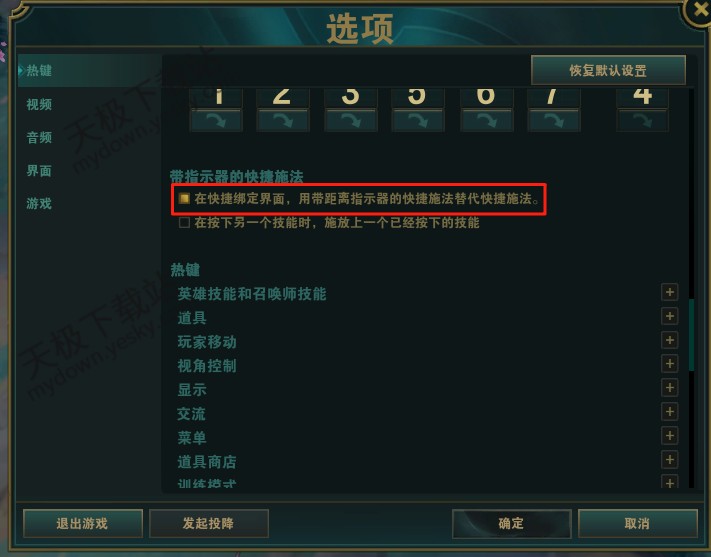Click the quick-cast arrow icon under key 3
The image size is (711, 557).
coord(351,120)
